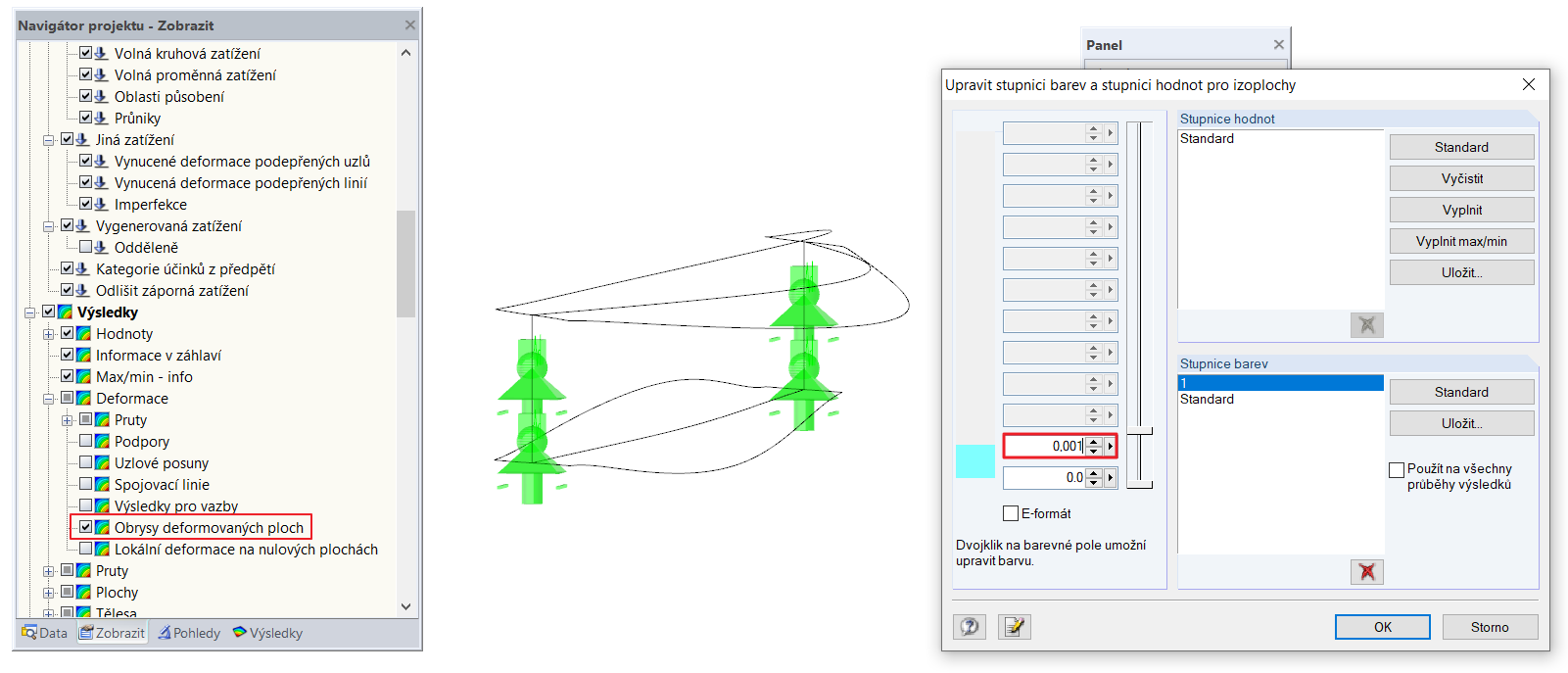
Task: Cancel the dialog with Storno
Action: [x=1490, y=627]
